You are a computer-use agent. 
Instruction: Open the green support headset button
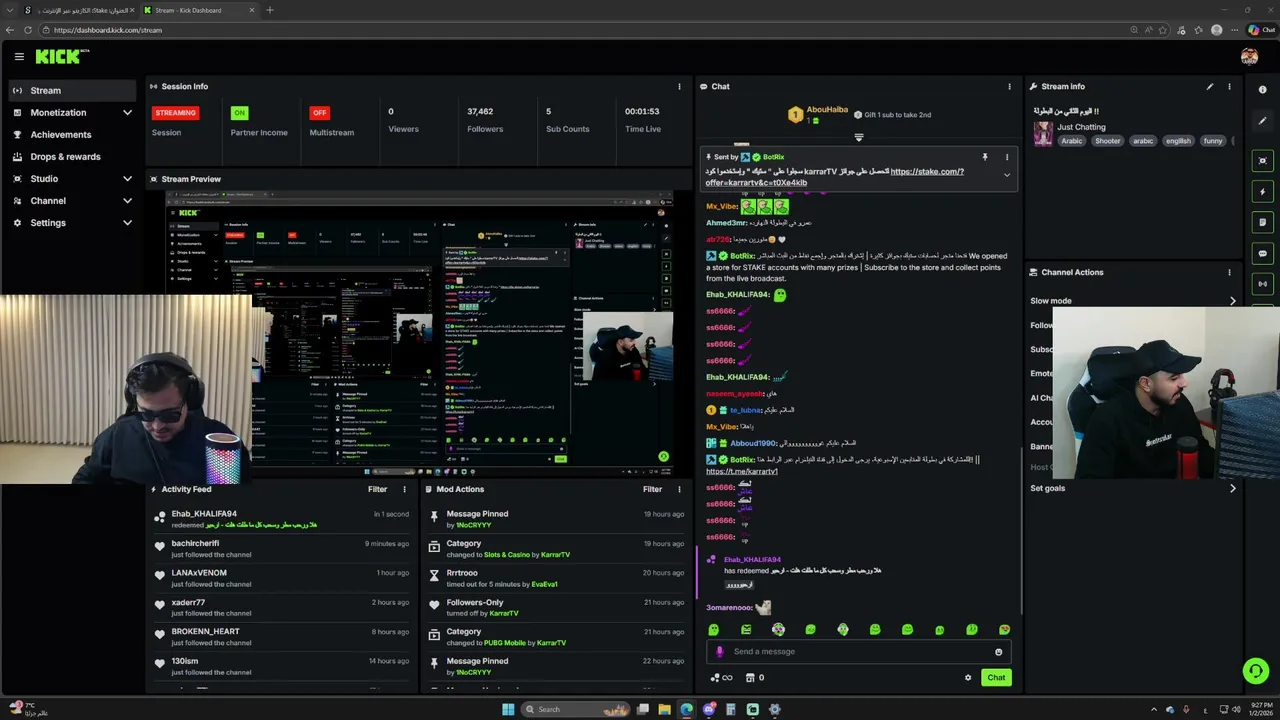click(1255, 671)
